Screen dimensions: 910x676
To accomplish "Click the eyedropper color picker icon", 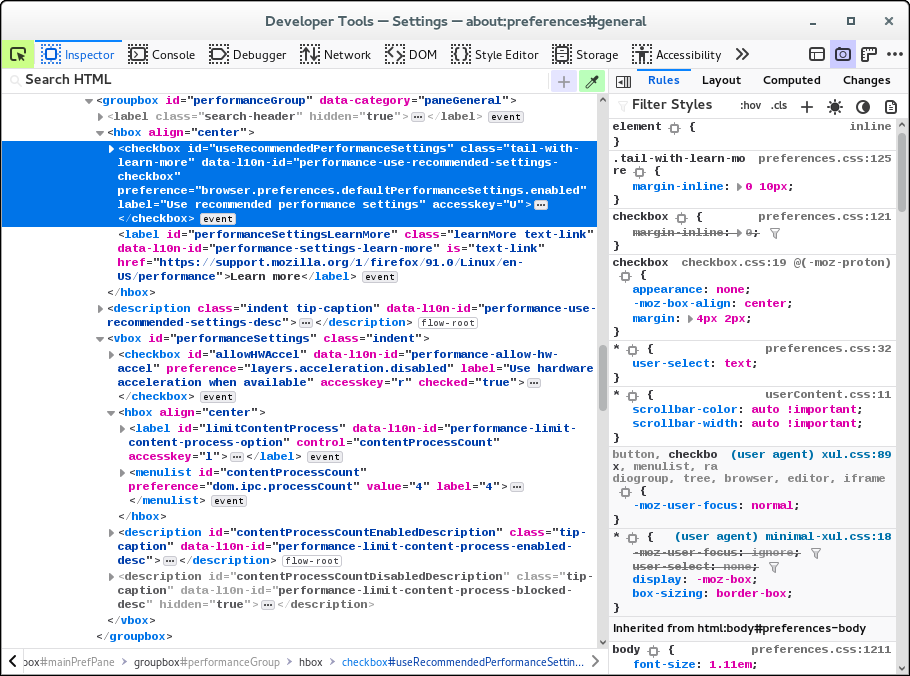I will (593, 82).
